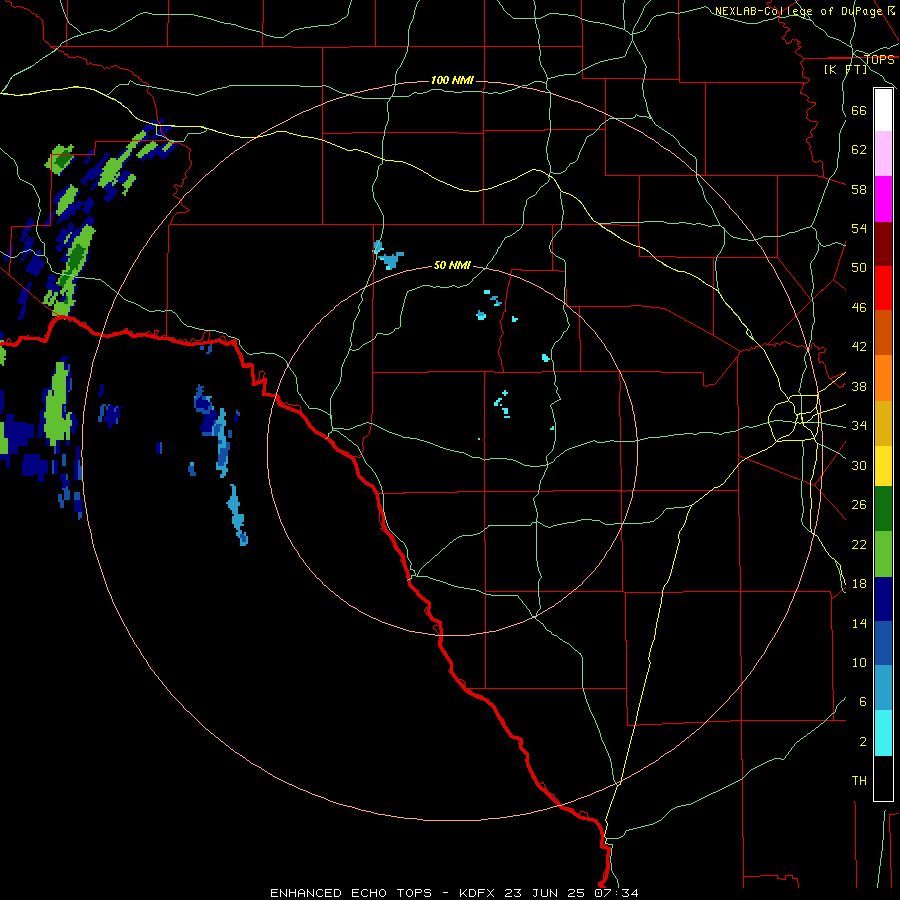Click the TH threshold legend label
Viewport: 900px width, 900px height.
(x=859, y=781)
